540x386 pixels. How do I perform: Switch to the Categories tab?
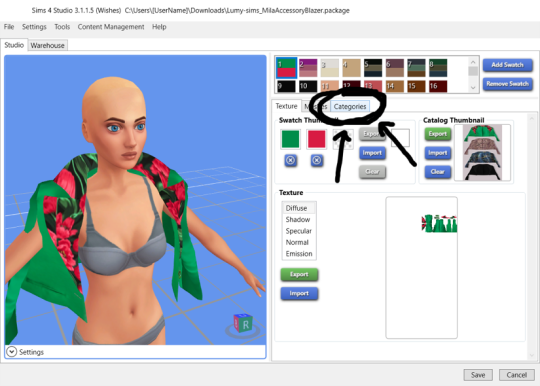350,106
